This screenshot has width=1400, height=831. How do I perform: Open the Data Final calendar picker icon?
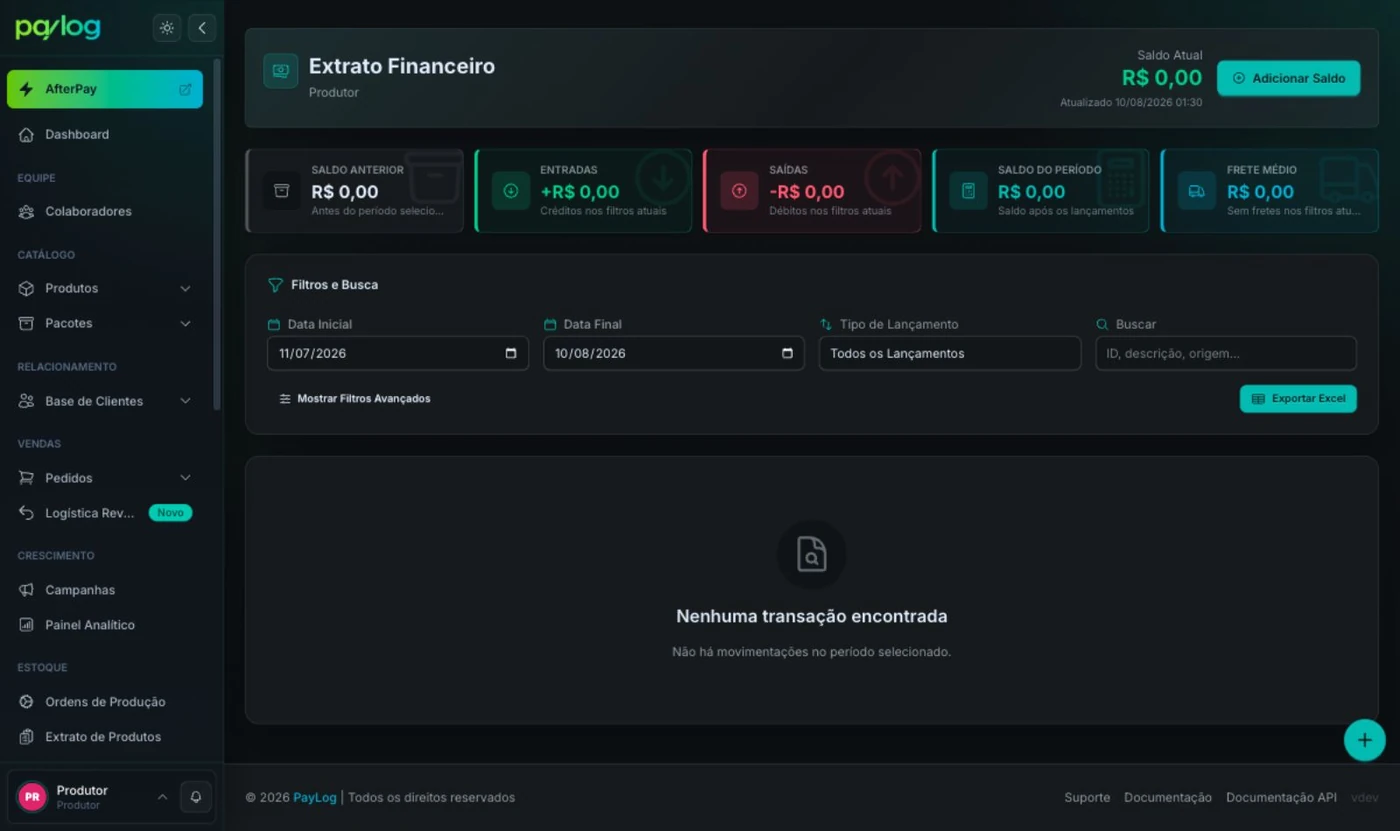787,353
